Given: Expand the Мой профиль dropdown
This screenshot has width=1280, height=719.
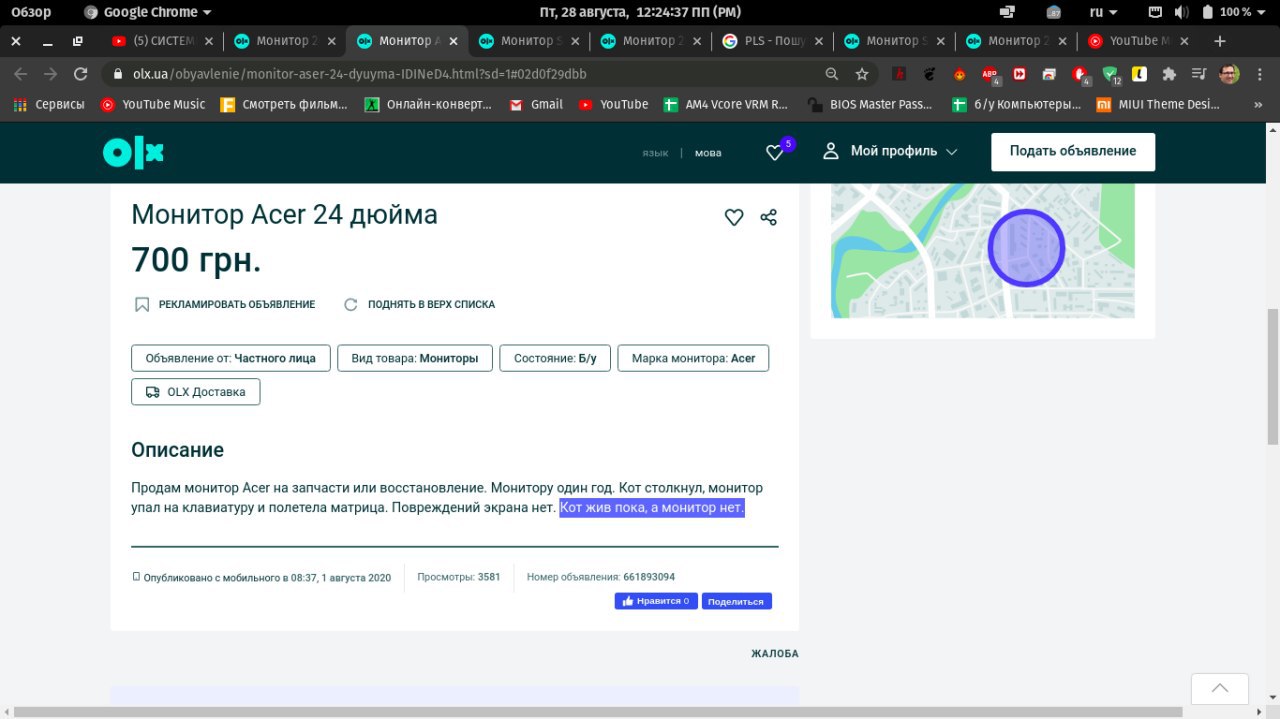Looking at the screenshot, I should (890, 151).
